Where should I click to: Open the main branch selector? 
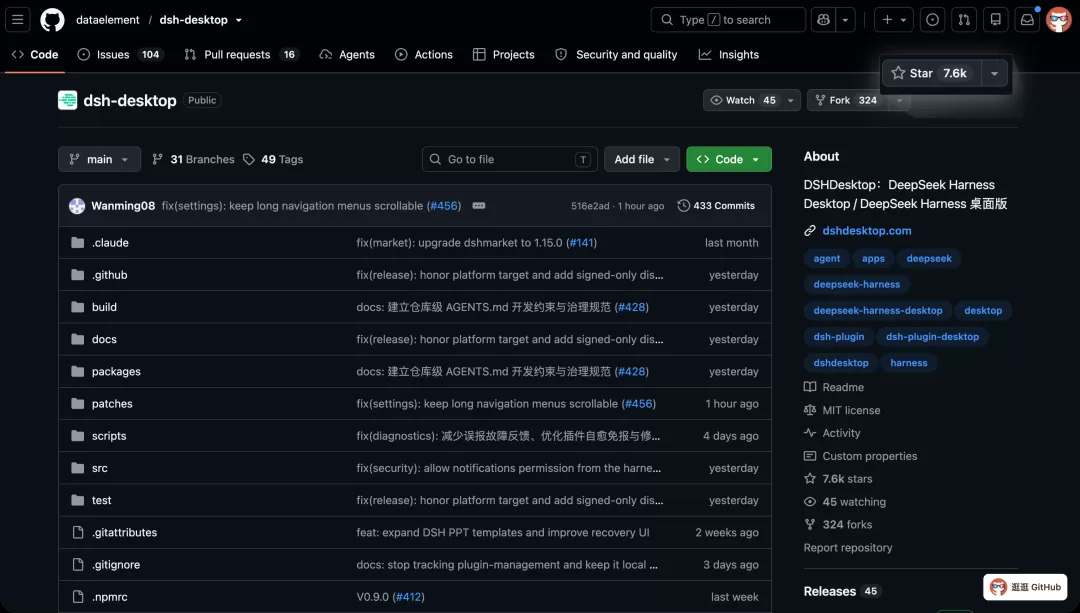coord(99,159)
